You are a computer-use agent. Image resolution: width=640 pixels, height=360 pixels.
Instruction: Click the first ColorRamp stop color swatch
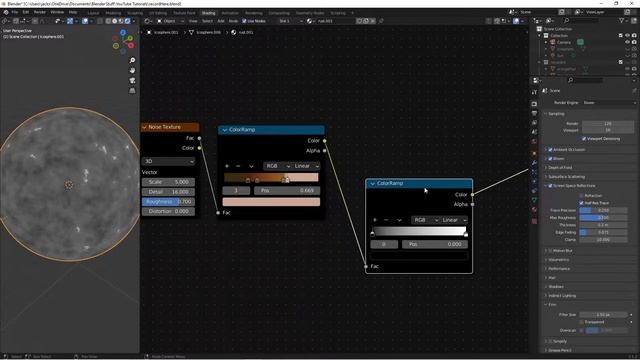pyautogui.click(x=271, y=202)
